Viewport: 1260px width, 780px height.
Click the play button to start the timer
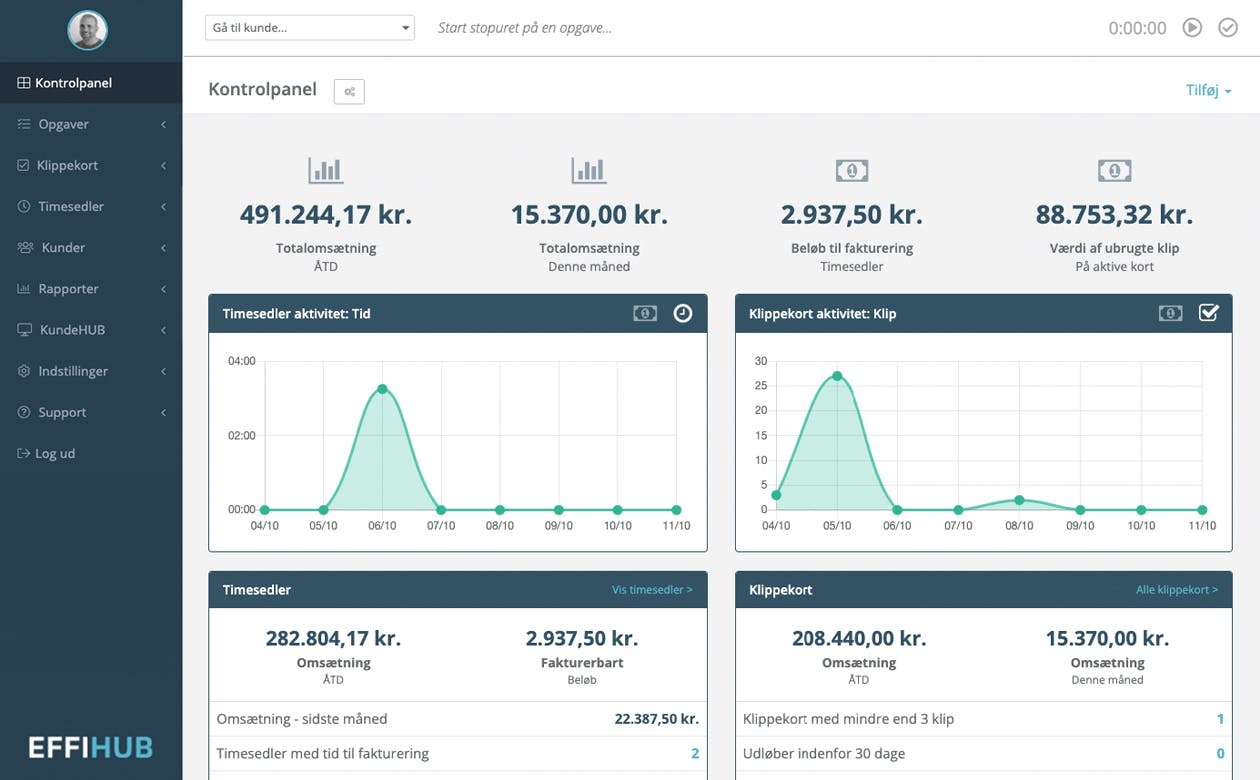coord(1192,28)
